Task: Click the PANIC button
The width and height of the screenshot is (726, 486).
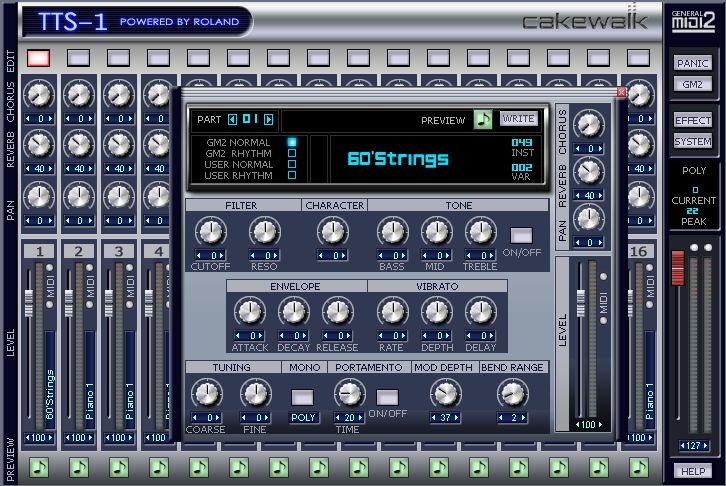Action: 693,63
